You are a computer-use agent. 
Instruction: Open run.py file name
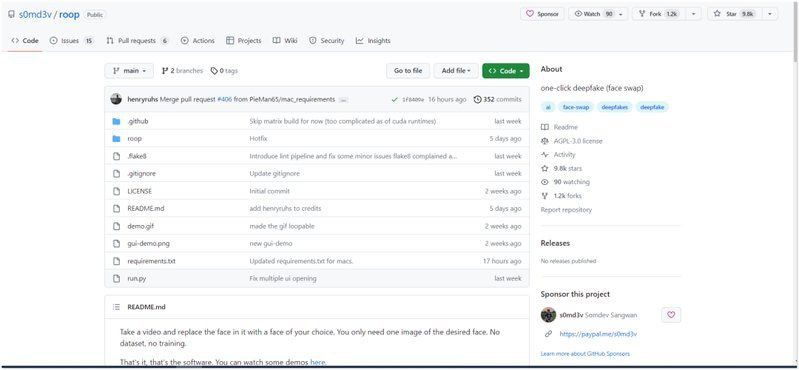click(137, 279)
